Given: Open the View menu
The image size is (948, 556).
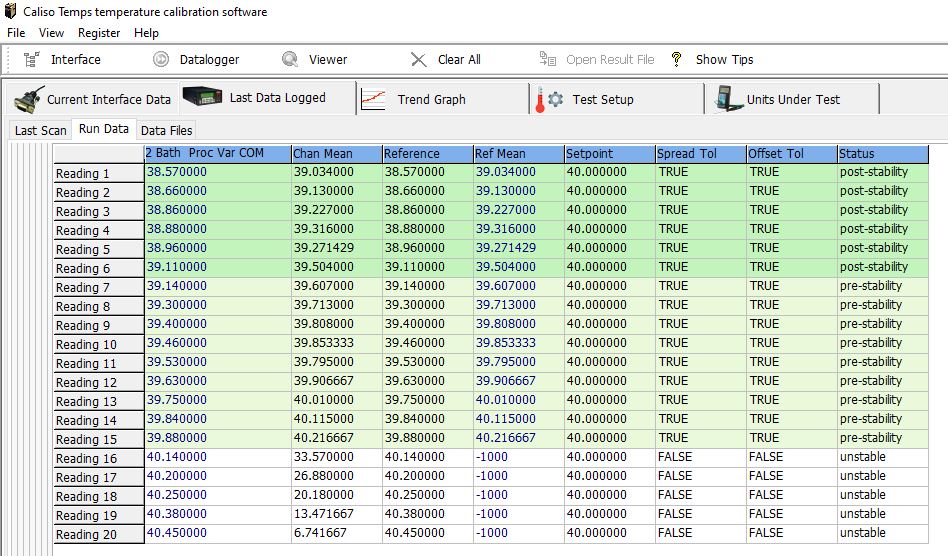Looking at the screenshot, I should [x=51, y=33].
